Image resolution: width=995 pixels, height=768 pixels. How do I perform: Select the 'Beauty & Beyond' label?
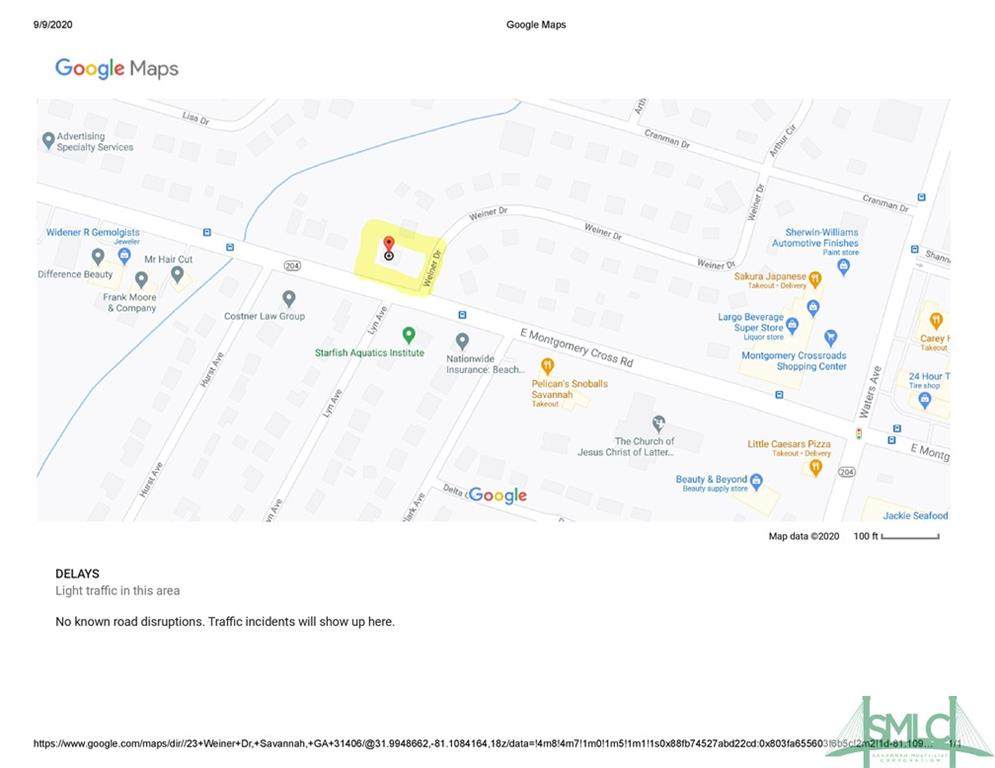tap(711, 479)
